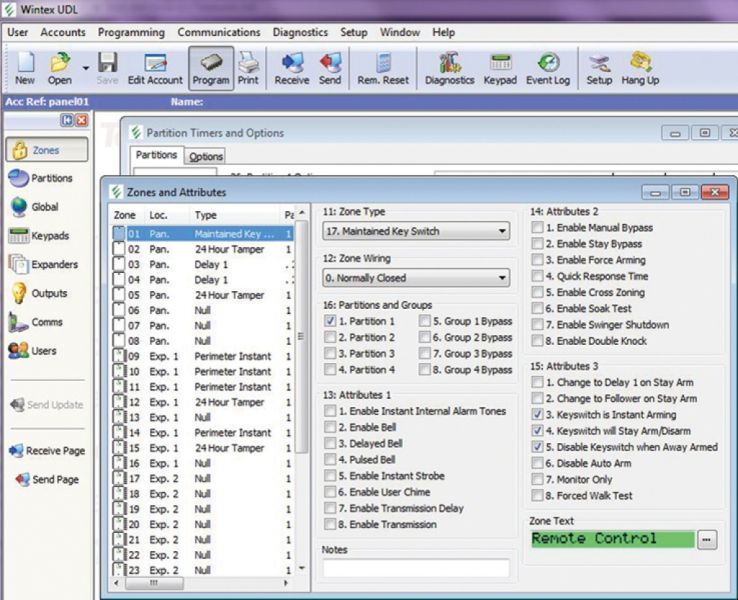Viewport: 738px width, 600px height.
Task: Click the Rem. Reset toolbar icon
Action: coord(383,68)
